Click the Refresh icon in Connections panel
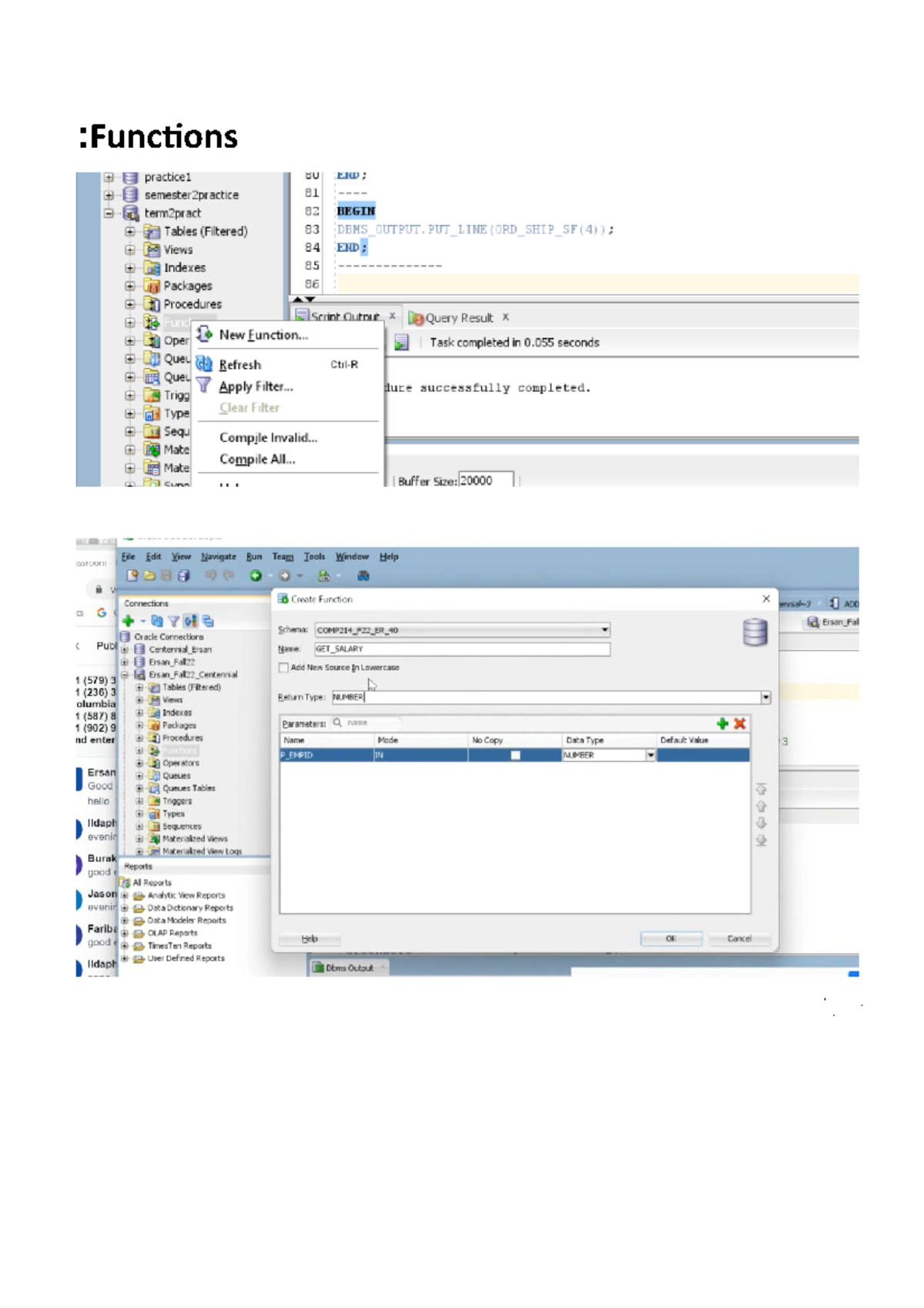924x1308 pixels. click(157, 621)
